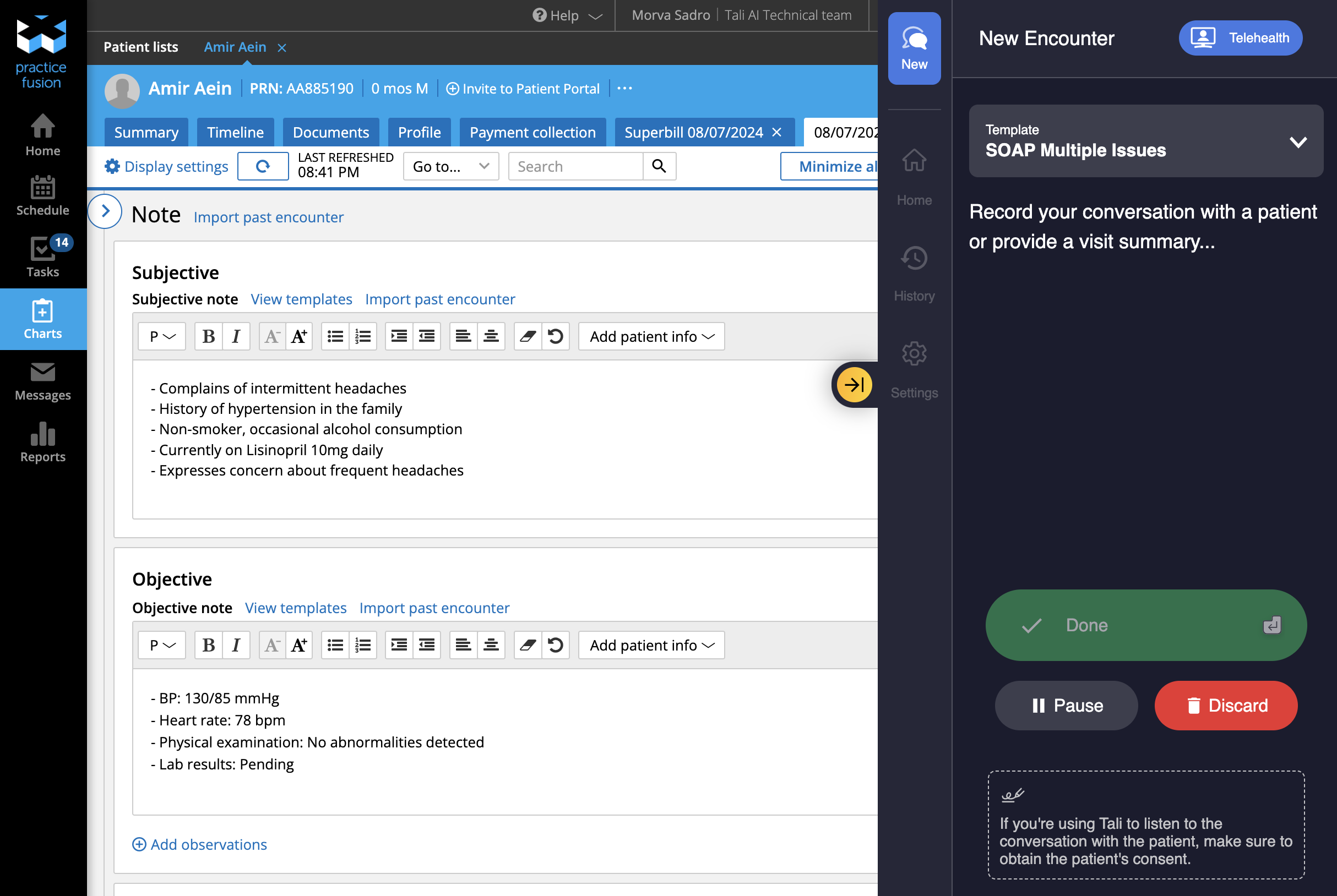Select Charts in the left sidebar
Image resolution: width=1337 pixels, height=896 pixels.
click(x=43, y=319)
